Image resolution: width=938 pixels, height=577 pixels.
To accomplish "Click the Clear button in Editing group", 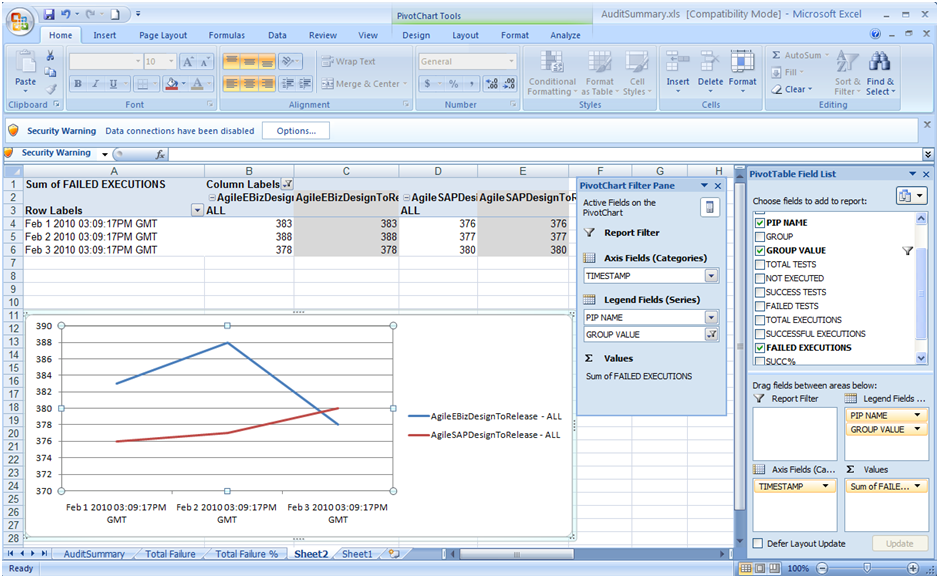I will (x=793, y=89).
